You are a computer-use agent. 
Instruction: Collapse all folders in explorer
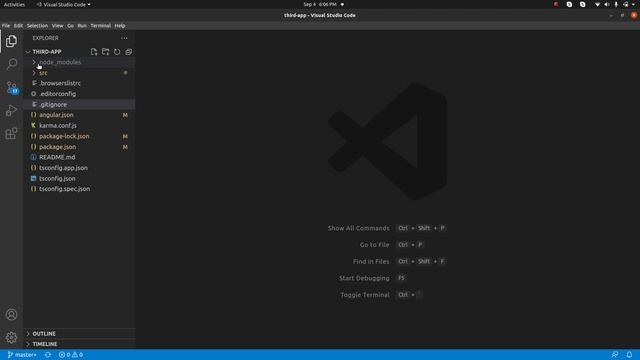click(x=129, y=52)
